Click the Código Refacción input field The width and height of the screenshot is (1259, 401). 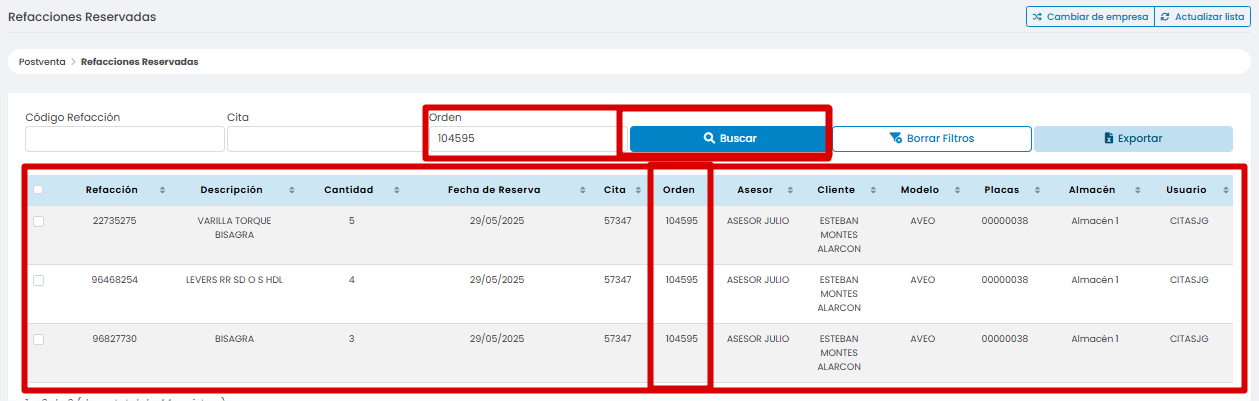click(125, 139)
